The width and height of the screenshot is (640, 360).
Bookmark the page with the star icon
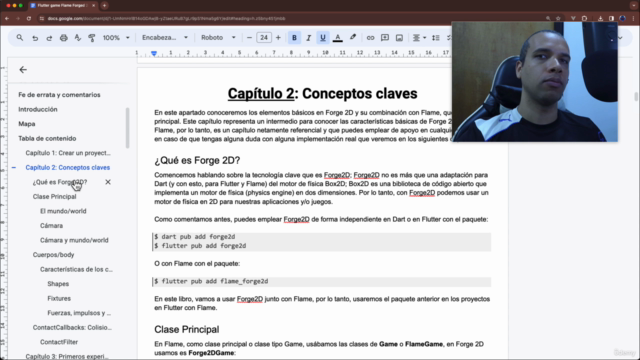pos(558,18)
